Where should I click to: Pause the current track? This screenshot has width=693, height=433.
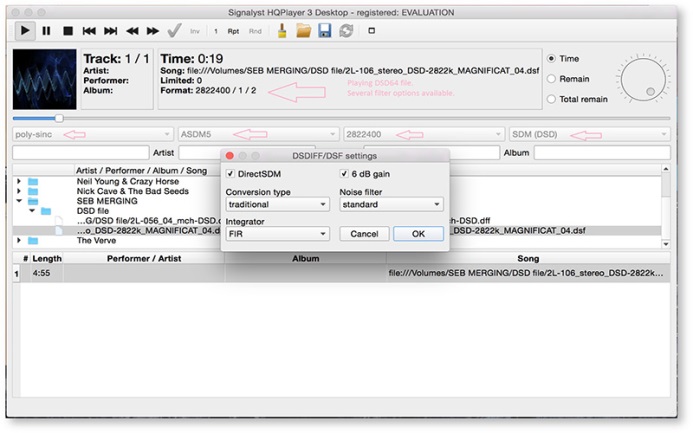click(46, 31)
